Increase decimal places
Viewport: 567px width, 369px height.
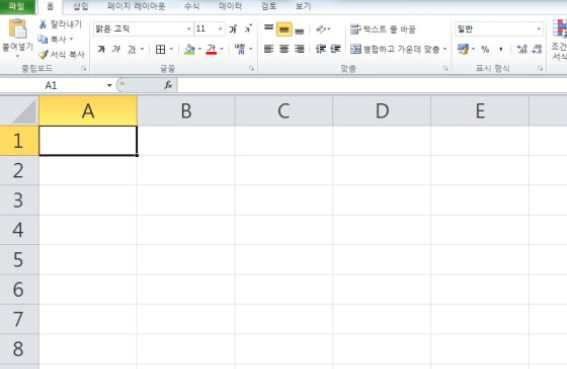coord(521,49)
